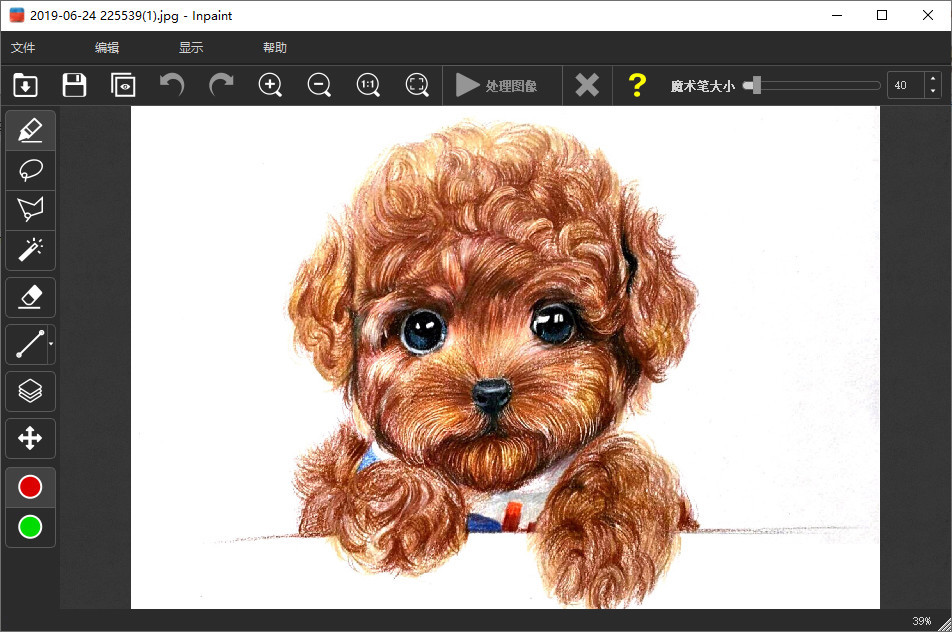Choose the guide Line tool
952x632 pixels.
coord(27,345)
